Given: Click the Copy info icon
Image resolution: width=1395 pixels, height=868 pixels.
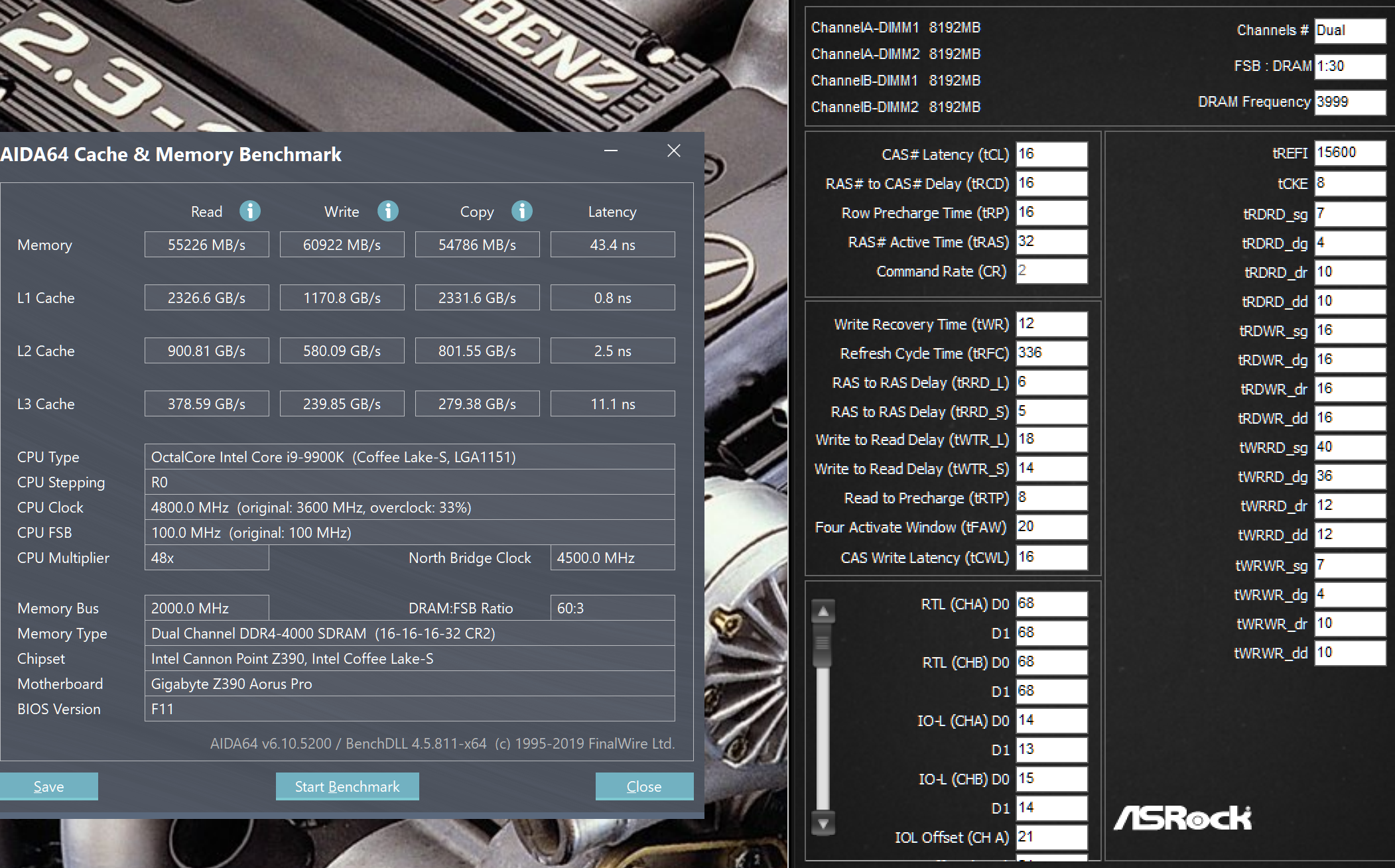Looking at the screenshot, I should pos(522,211).
